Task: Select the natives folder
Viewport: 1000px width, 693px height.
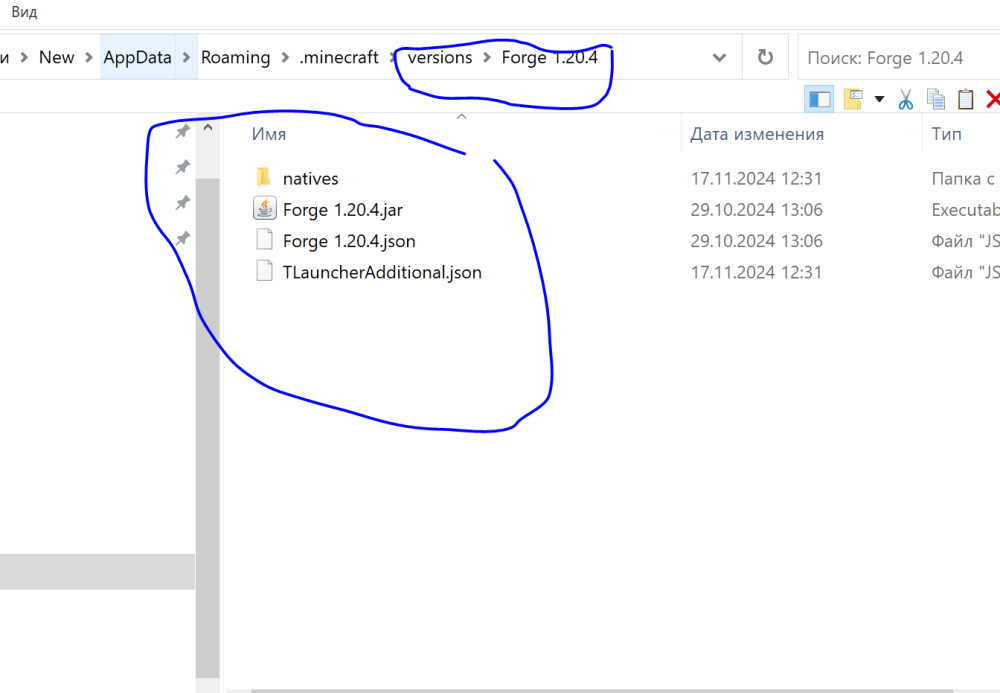Action: point(311,179)
